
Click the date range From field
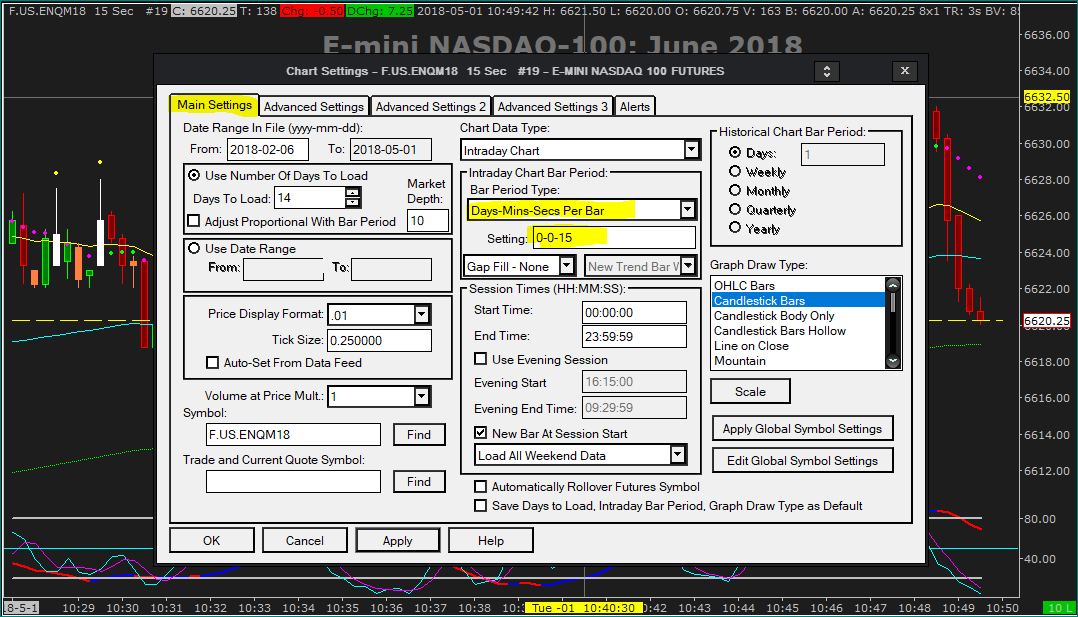pyautogui.click(x=267, y=149)
